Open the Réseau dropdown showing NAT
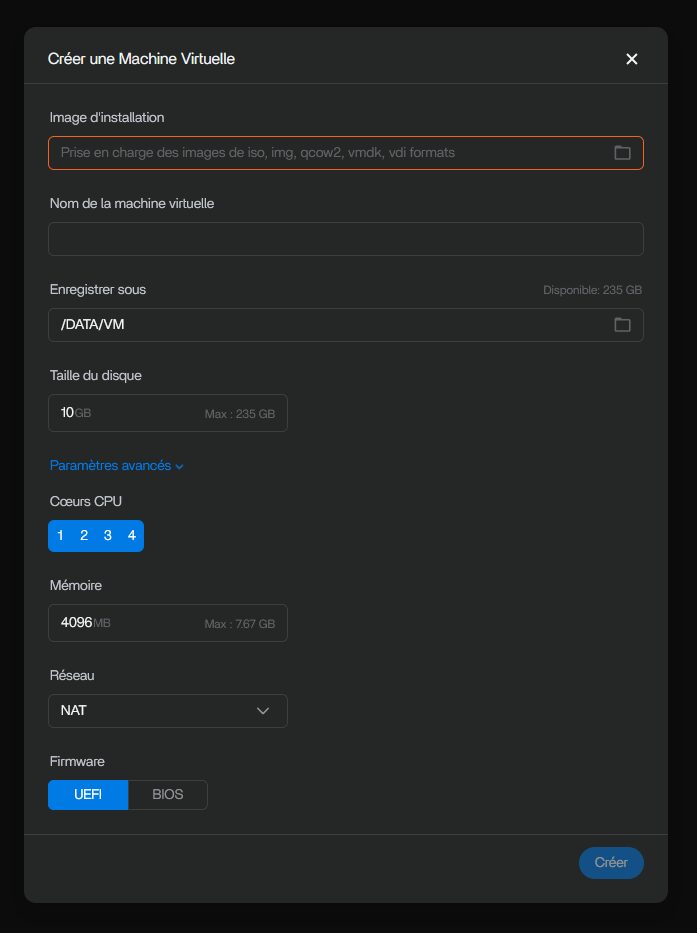Image resolution: width=697 pixels, height=933 pixels. click(167, 711)
